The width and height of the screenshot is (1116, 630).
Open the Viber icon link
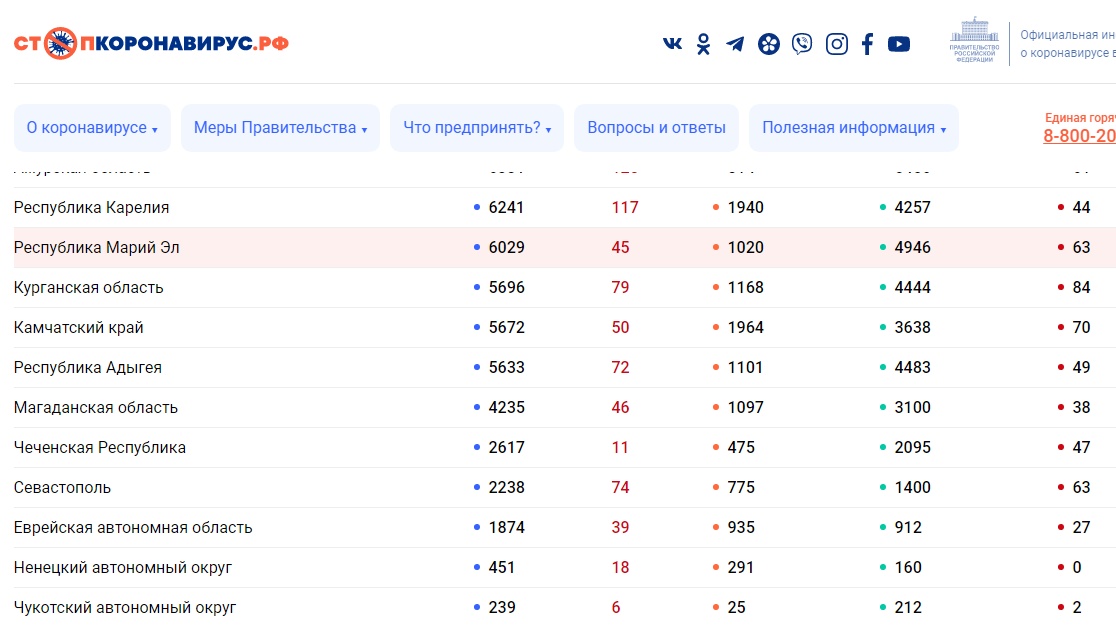point(802,44)
